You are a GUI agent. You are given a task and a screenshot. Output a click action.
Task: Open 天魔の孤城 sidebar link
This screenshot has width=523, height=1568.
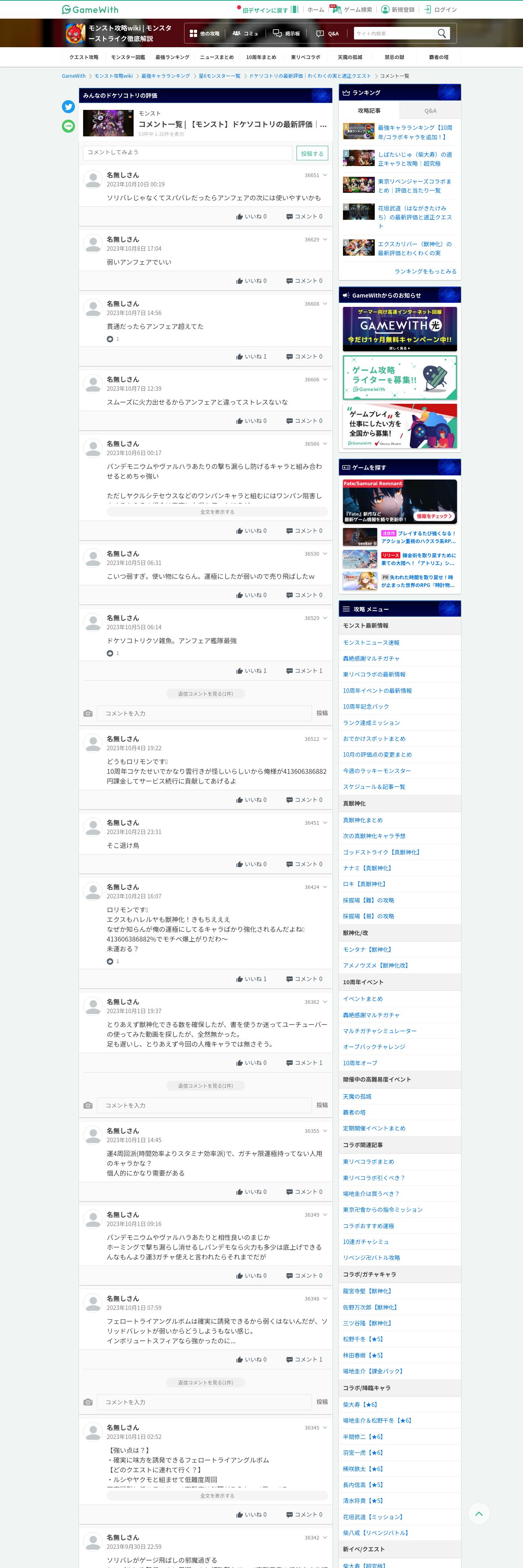tap(357, 1096)
